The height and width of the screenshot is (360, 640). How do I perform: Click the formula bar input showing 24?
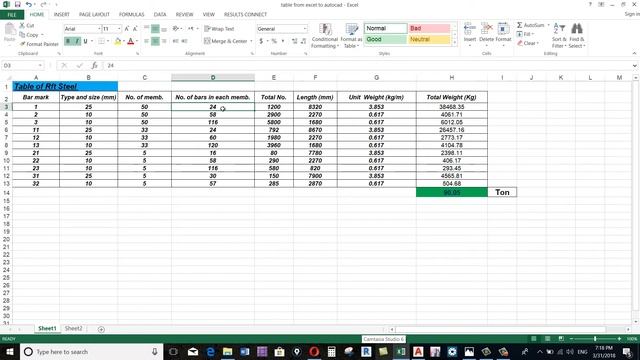[x=367, y=65]
